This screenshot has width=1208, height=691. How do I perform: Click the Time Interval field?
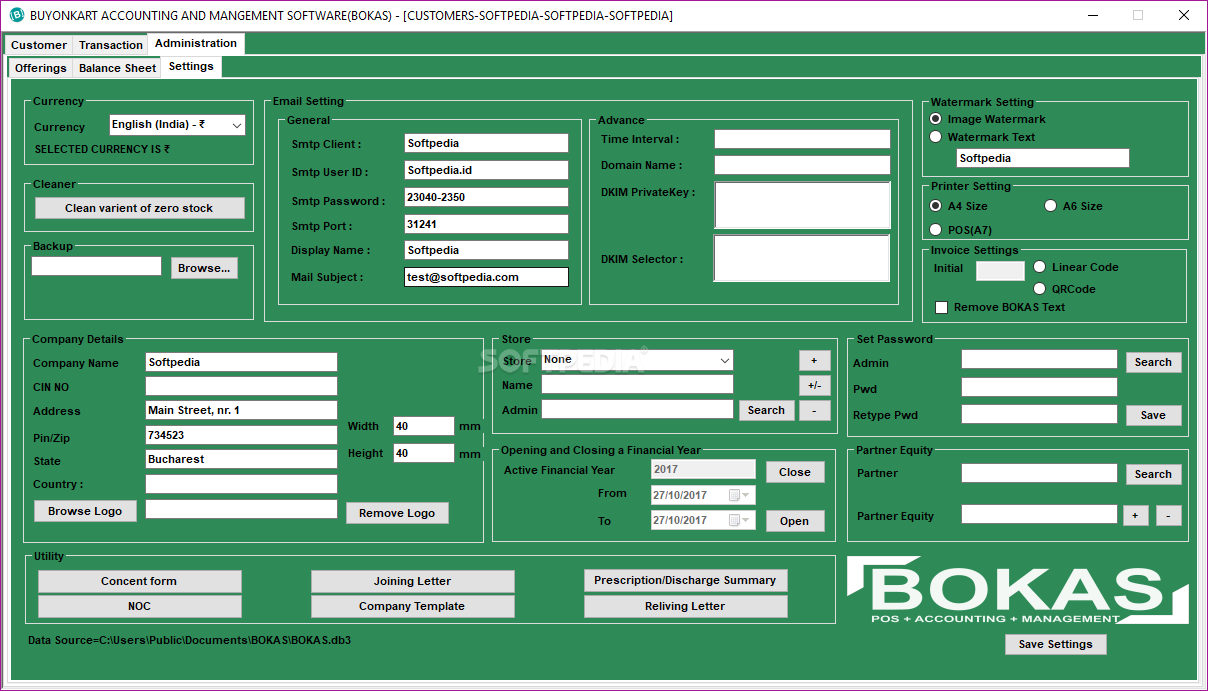(802, 139)
